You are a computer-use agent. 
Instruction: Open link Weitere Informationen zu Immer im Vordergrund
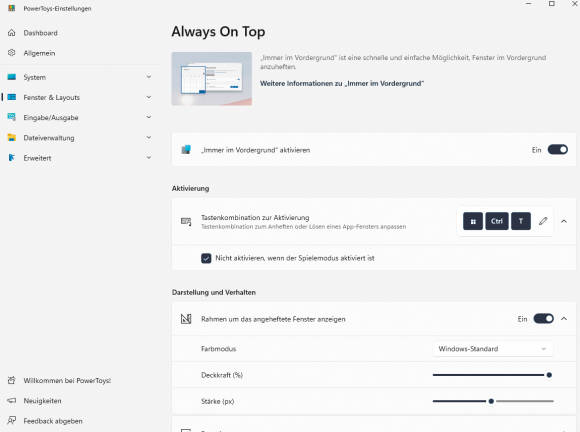tap(342, 84)
